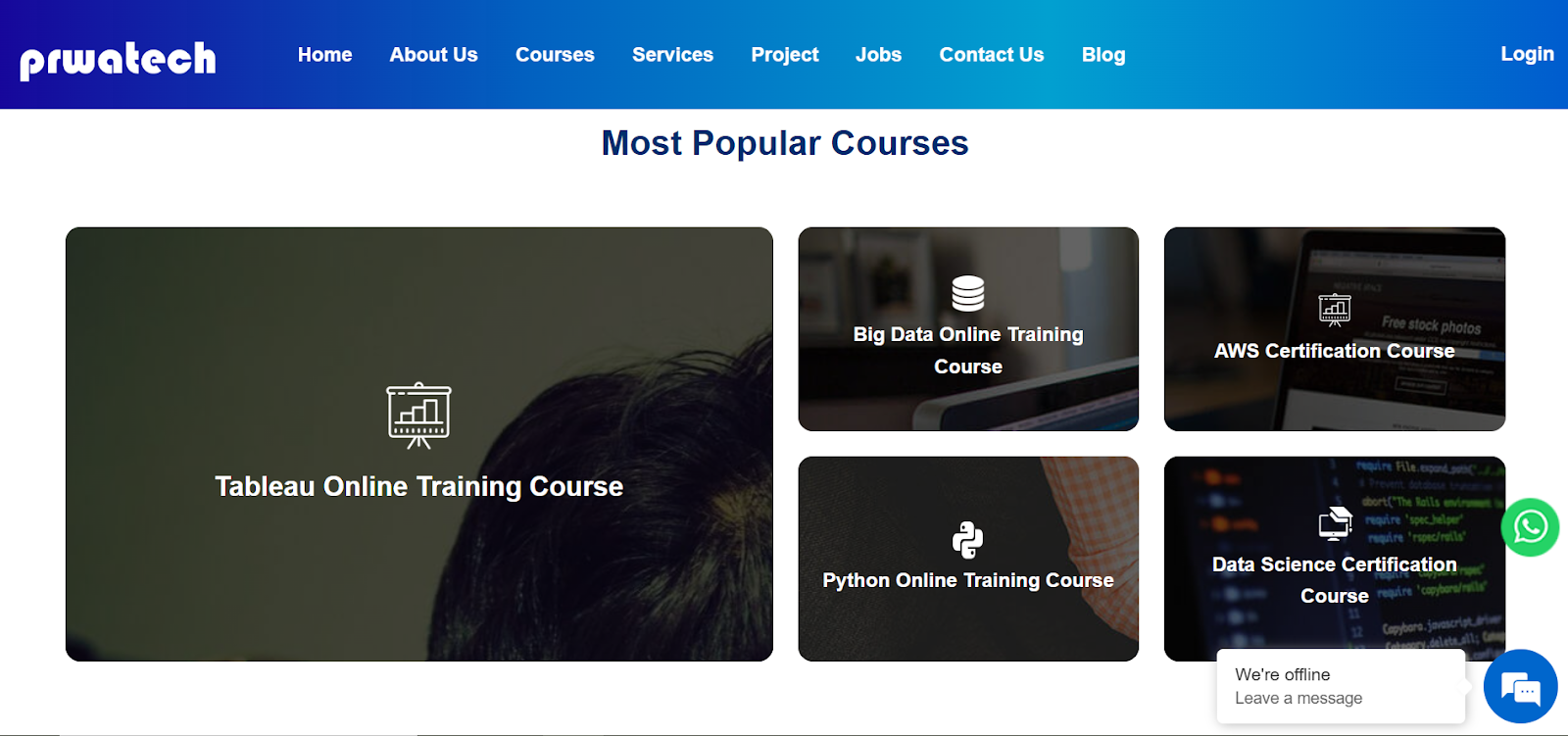Click the Big Data database icon
This screenshot has height=736, width=1568.
pyautogui.click(x=968, y=293)
